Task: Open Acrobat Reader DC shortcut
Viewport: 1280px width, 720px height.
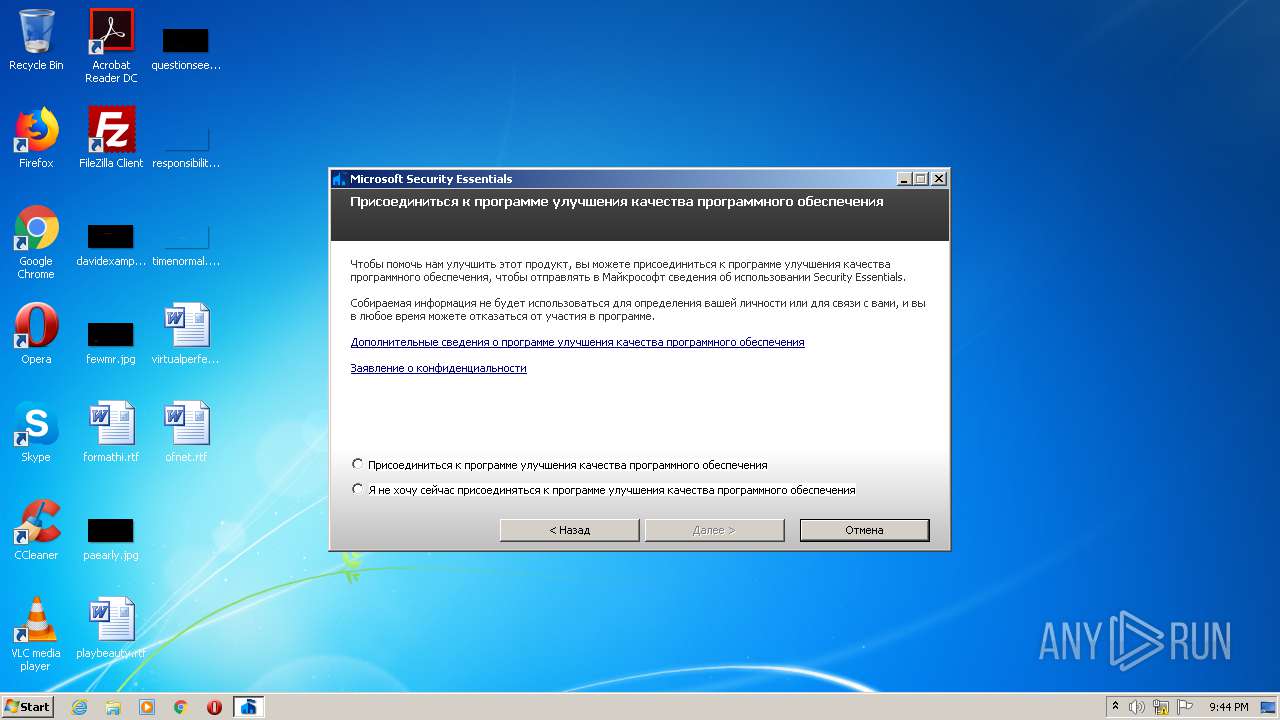Action: (111, 46)
